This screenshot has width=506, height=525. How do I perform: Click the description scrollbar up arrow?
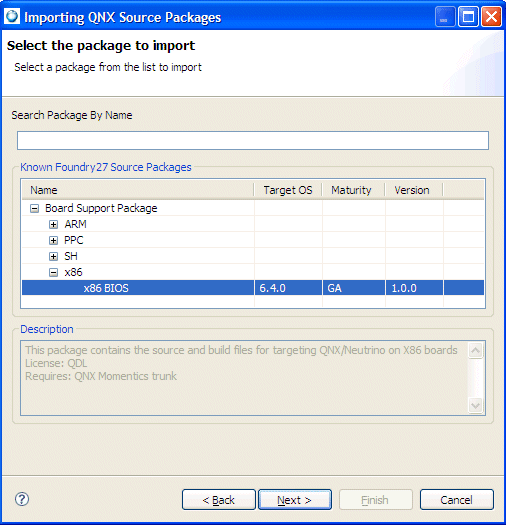(x=476, y=351)
